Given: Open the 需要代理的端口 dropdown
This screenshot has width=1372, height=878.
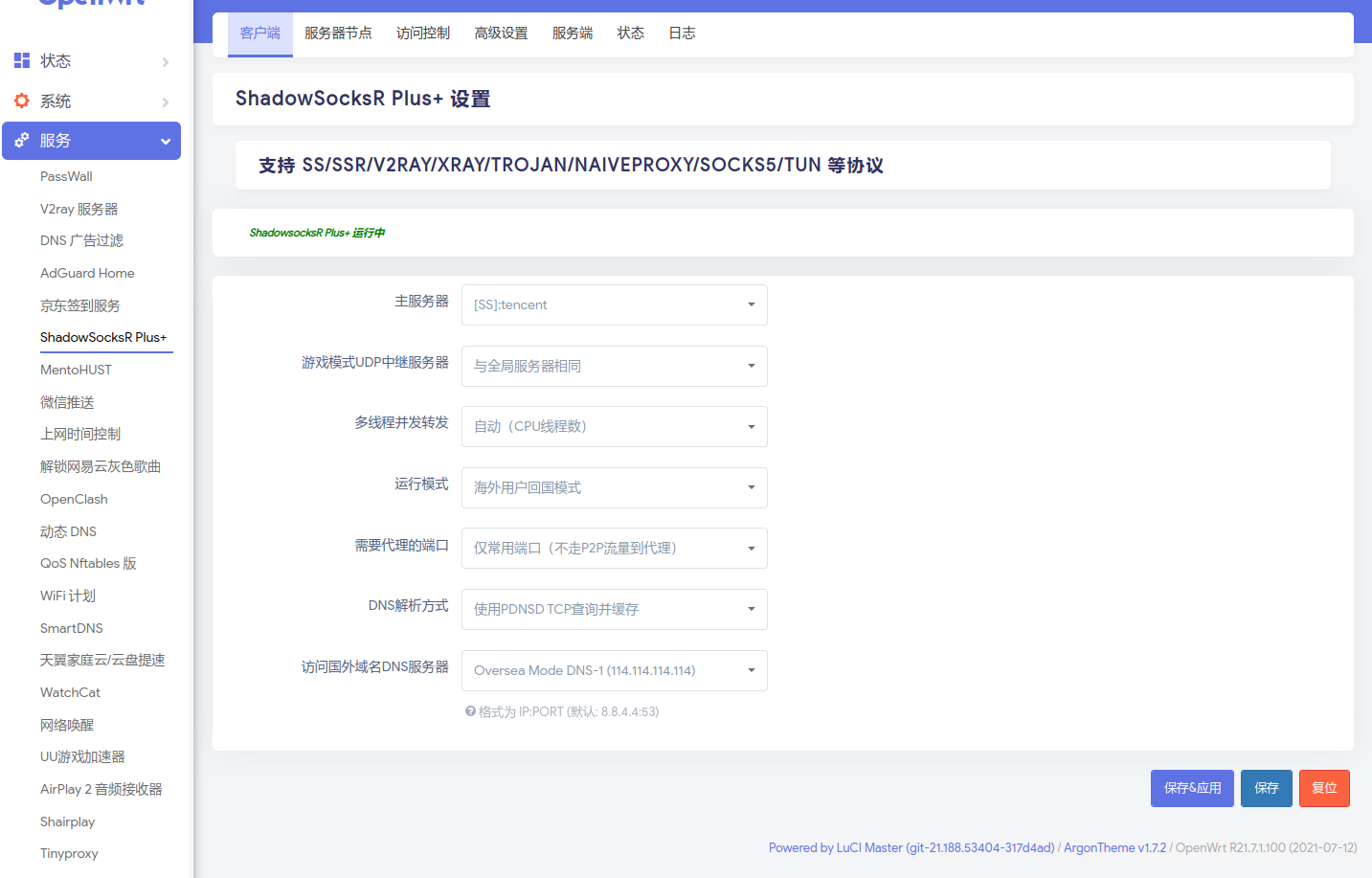Looking at the screenshot, I should 614,549.
